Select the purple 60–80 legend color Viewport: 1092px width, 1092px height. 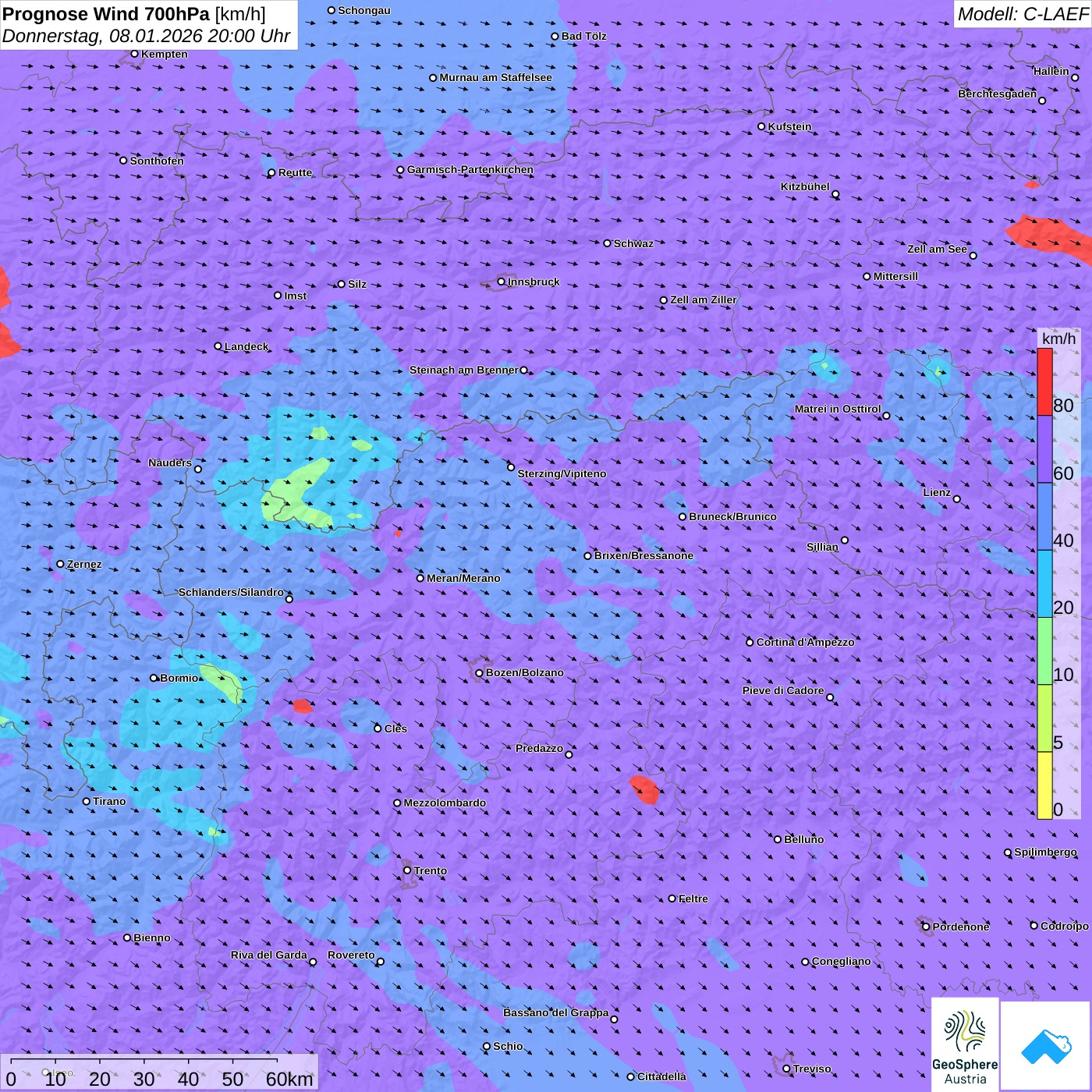[1044, 449]
